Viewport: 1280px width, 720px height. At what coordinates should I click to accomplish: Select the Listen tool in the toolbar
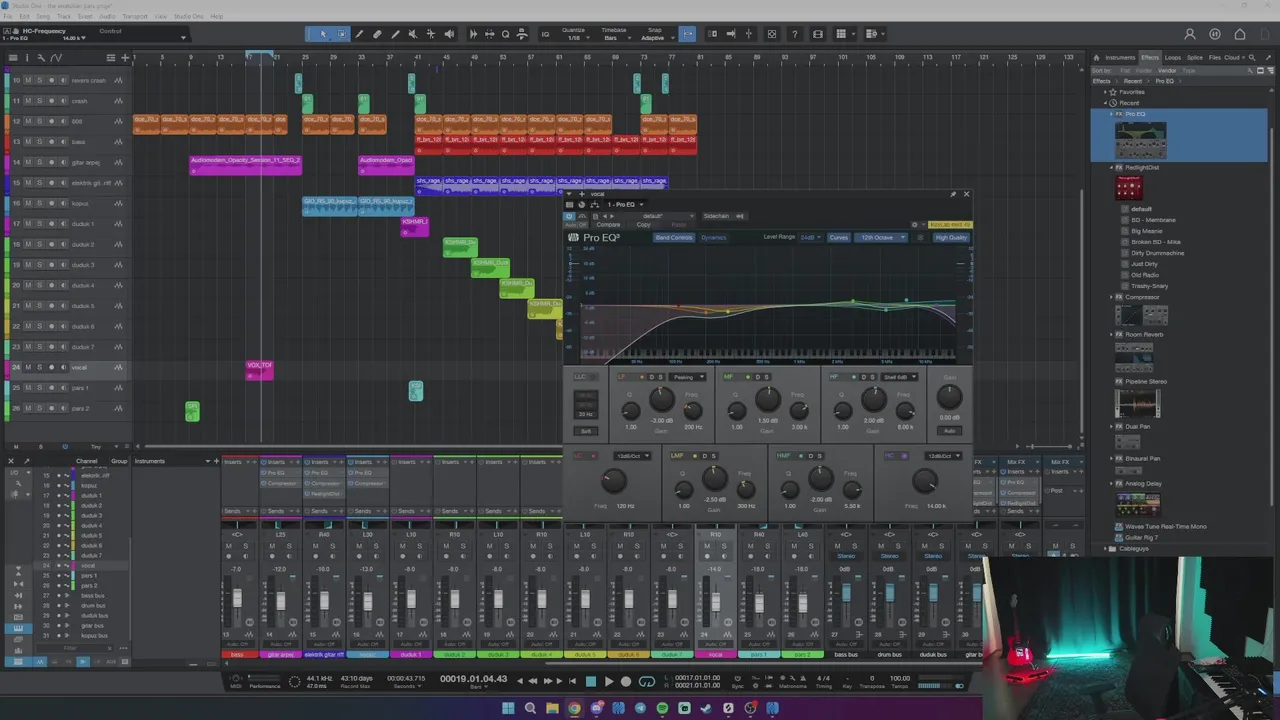[x=449, y=34]
